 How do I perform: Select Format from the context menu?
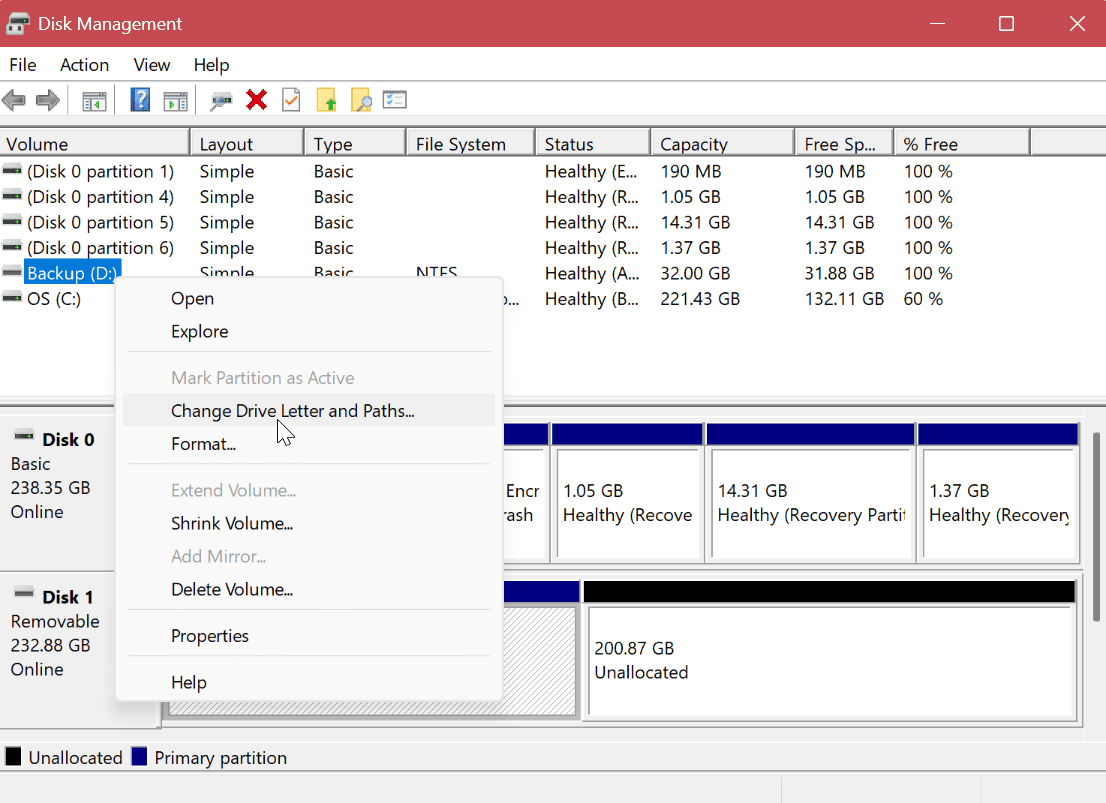click(203, 444)
